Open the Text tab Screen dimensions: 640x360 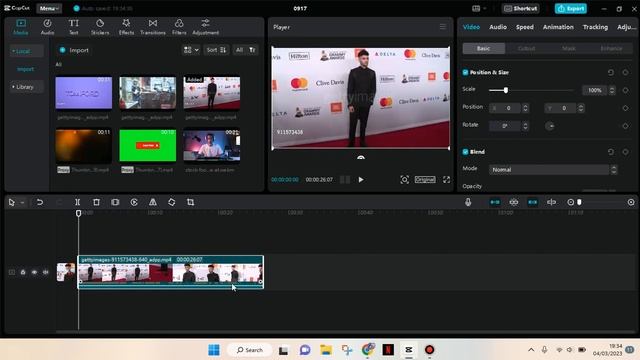(x=73, y=27)
